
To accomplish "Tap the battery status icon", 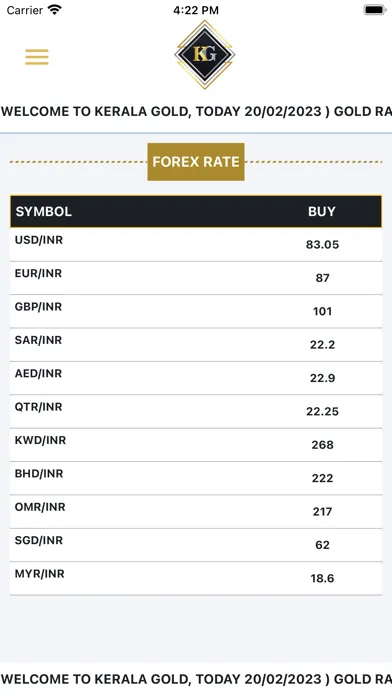I will [375, 10].
